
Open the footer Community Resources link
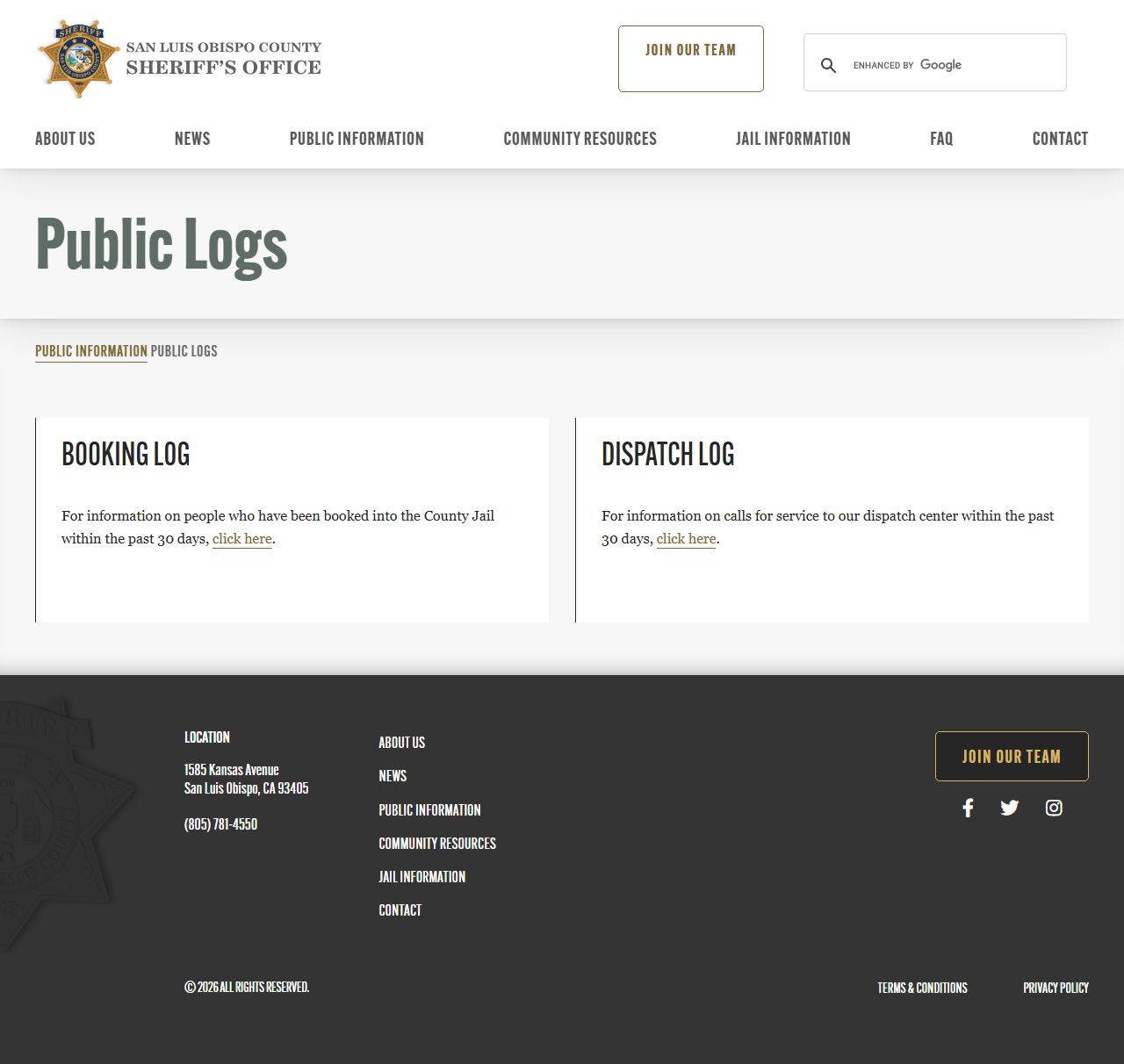tap(437, 844)
